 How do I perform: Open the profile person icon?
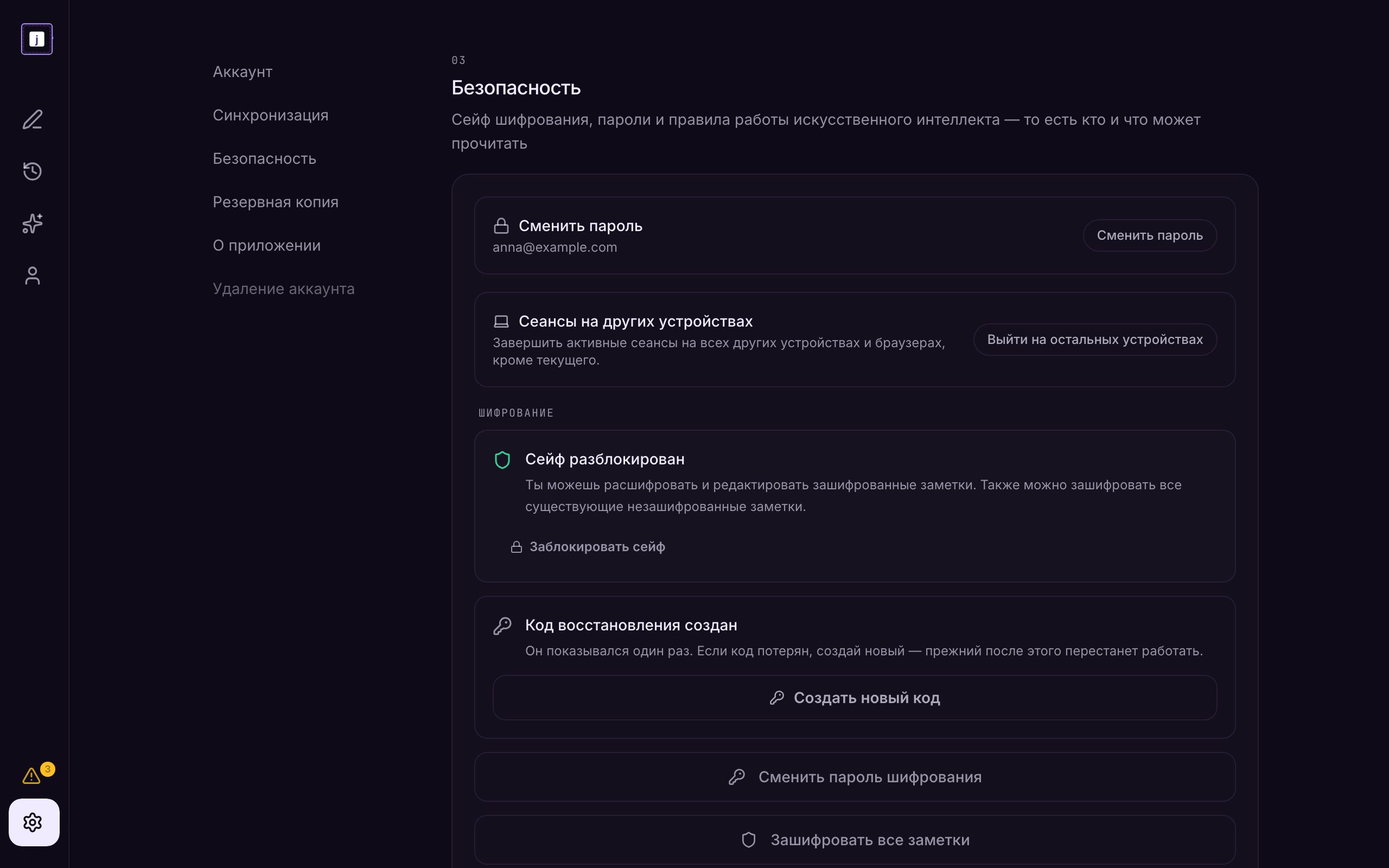click(33, 276)
